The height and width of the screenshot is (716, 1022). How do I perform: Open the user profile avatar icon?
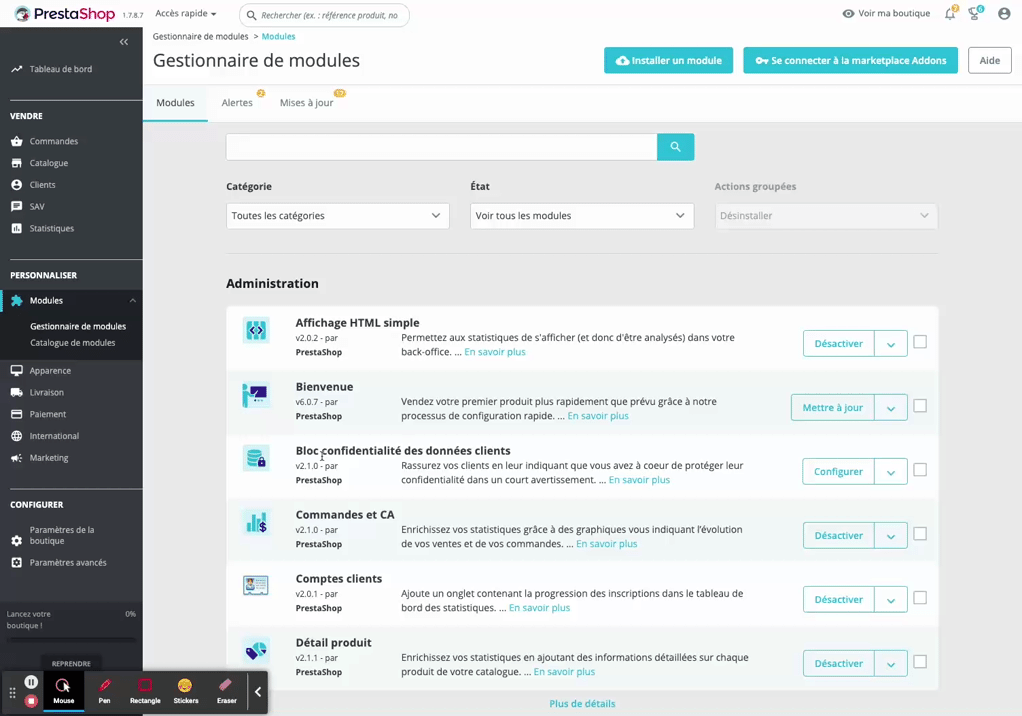pyautogui.click(x=1004, y=14)
